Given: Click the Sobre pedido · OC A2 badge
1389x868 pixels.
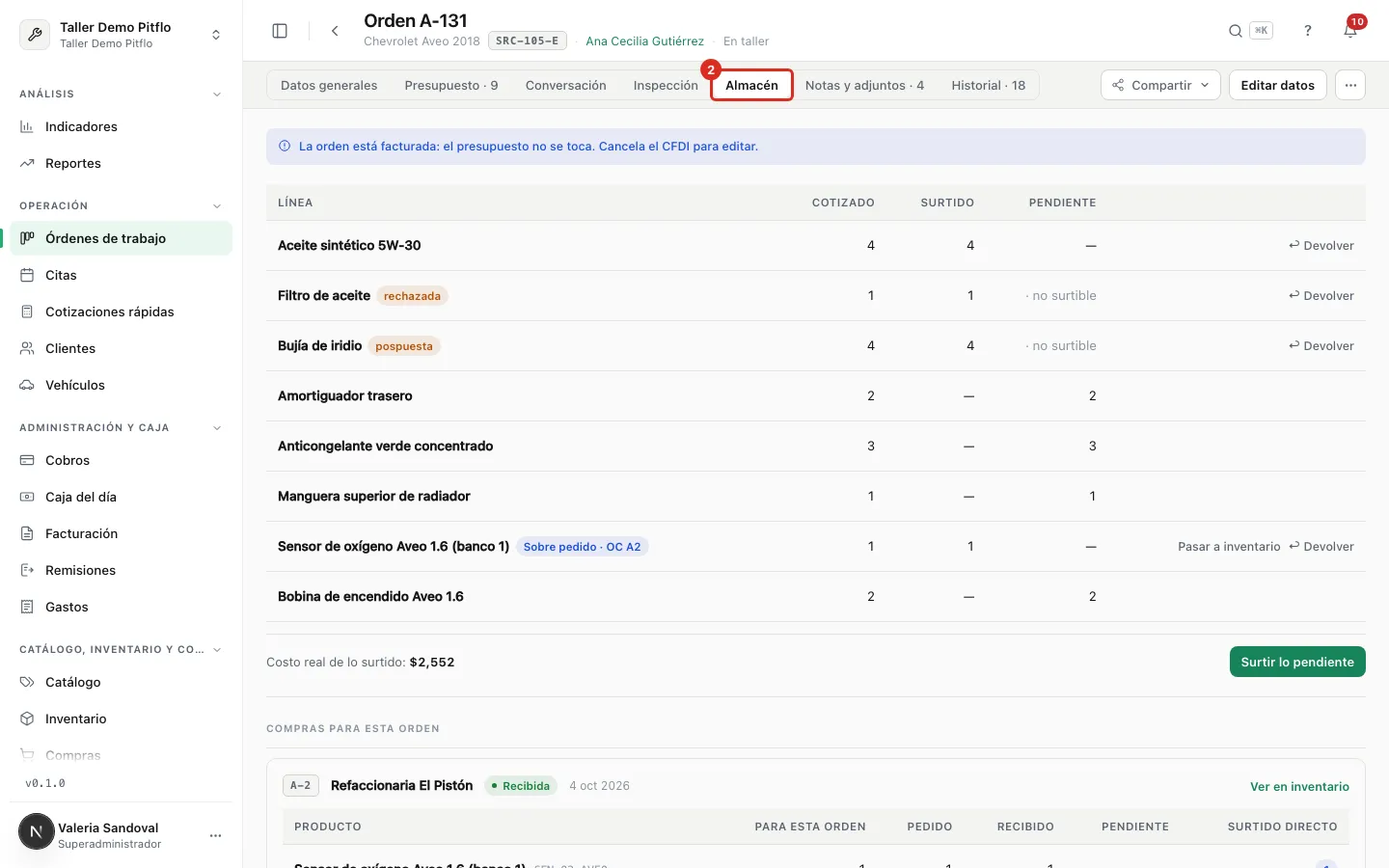Looking at the screenshot, I should pos(583,547).
